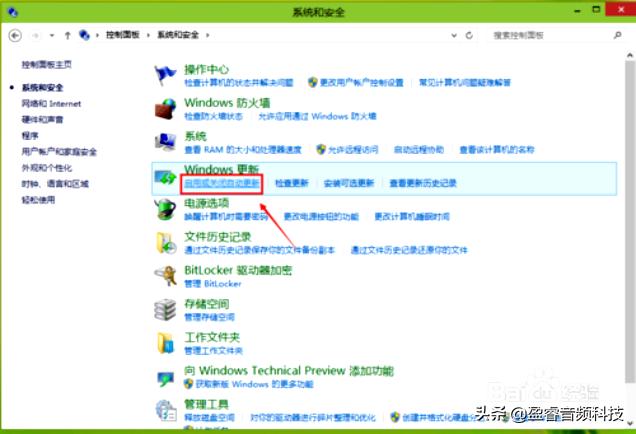The image size is (636, 434).
Task: Go up one level with the up arrow
Action: (x=68, y=36)
